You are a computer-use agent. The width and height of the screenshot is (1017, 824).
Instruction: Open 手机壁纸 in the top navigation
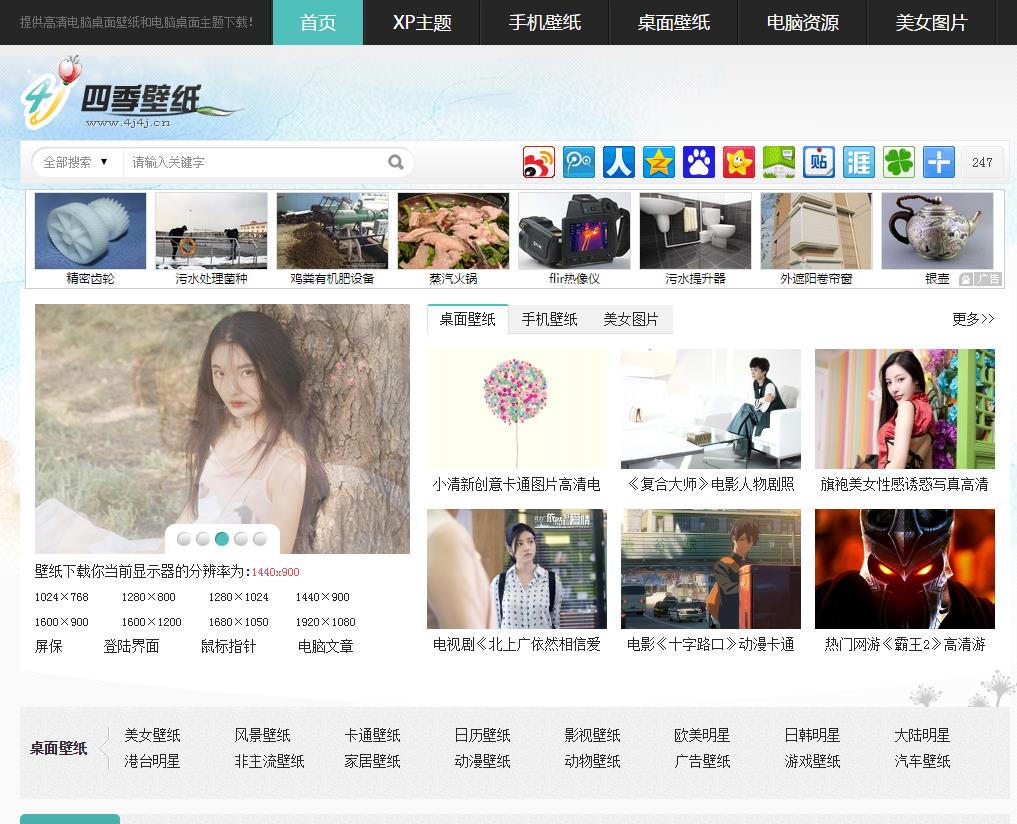545,23
